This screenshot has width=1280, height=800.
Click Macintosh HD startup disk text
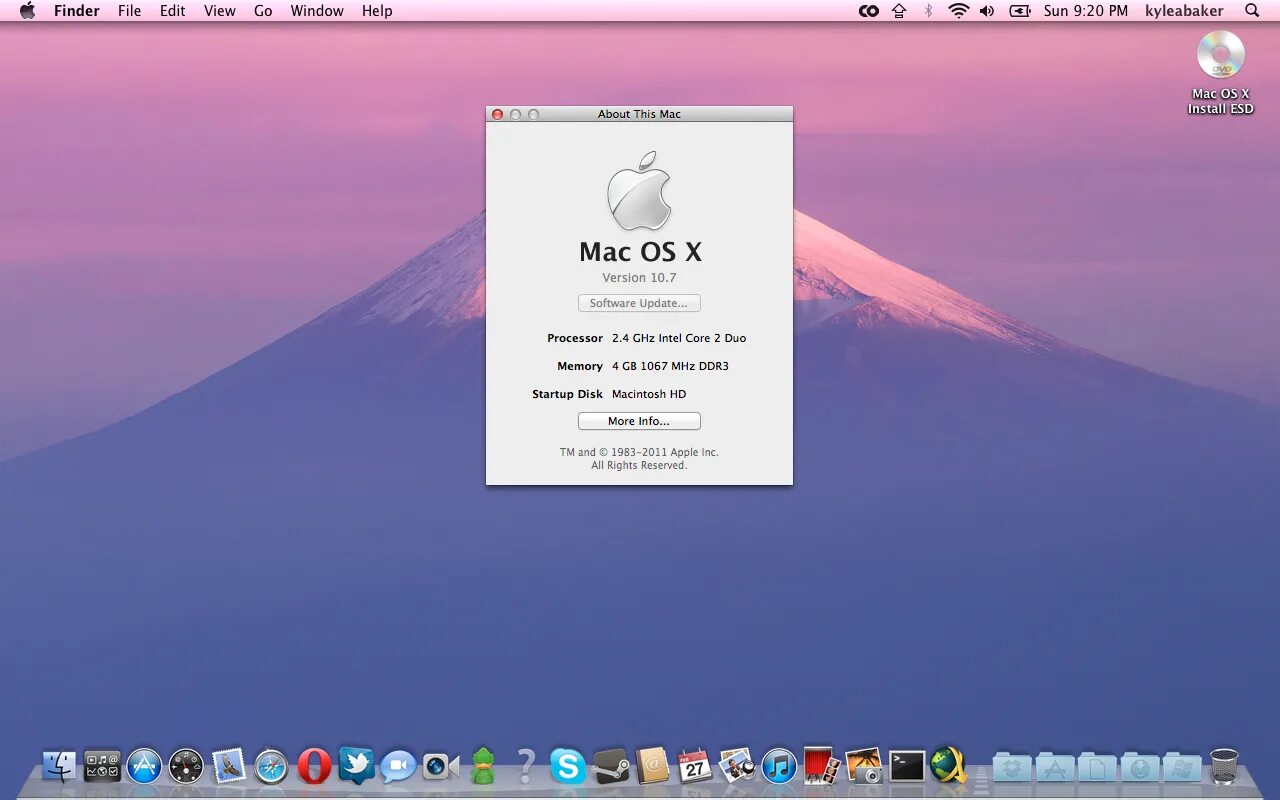649,394
